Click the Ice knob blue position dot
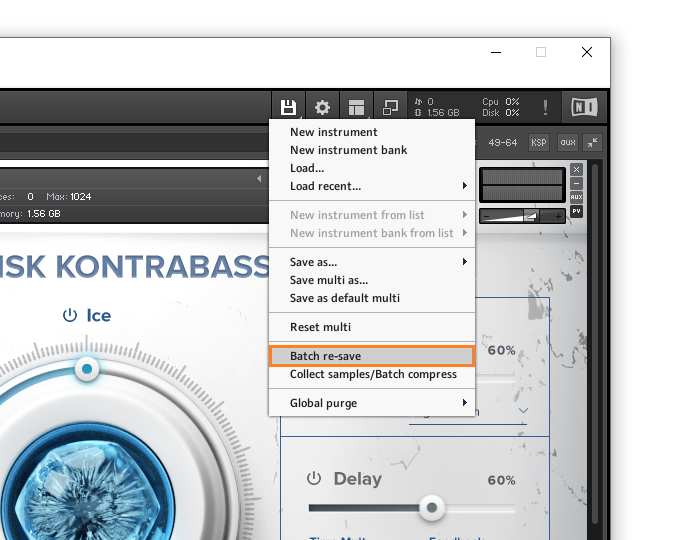Viewport: 676px width, 540px height. (87, 369)
